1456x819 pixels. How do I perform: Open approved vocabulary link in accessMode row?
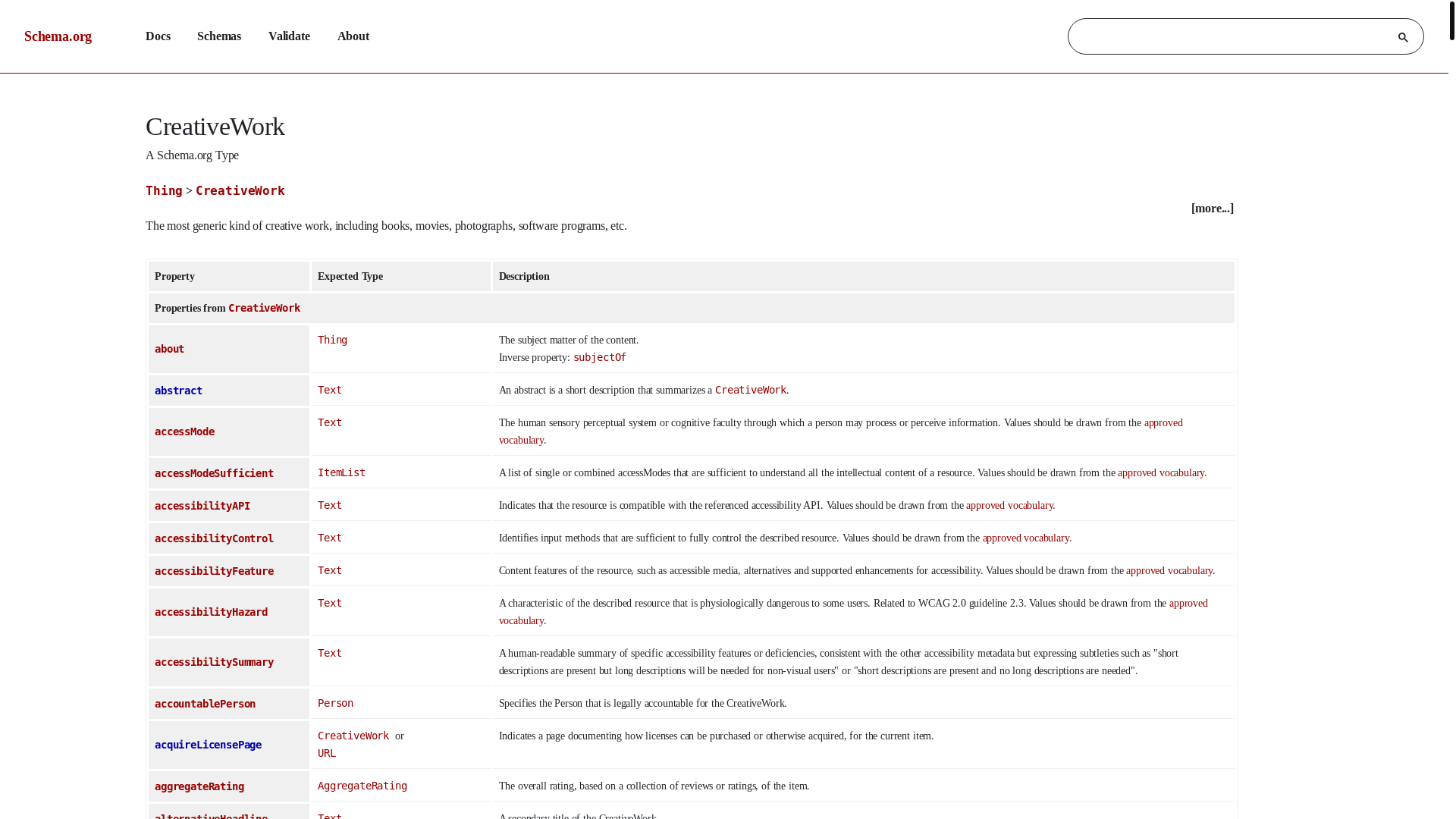tap(1163, 423)
